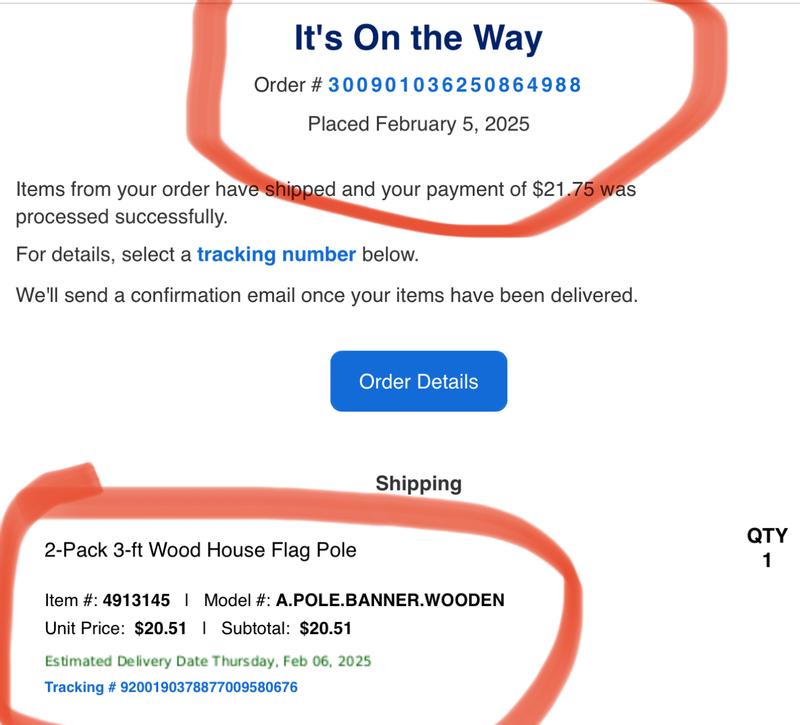Click the "Order #" label text

[288, 85]
